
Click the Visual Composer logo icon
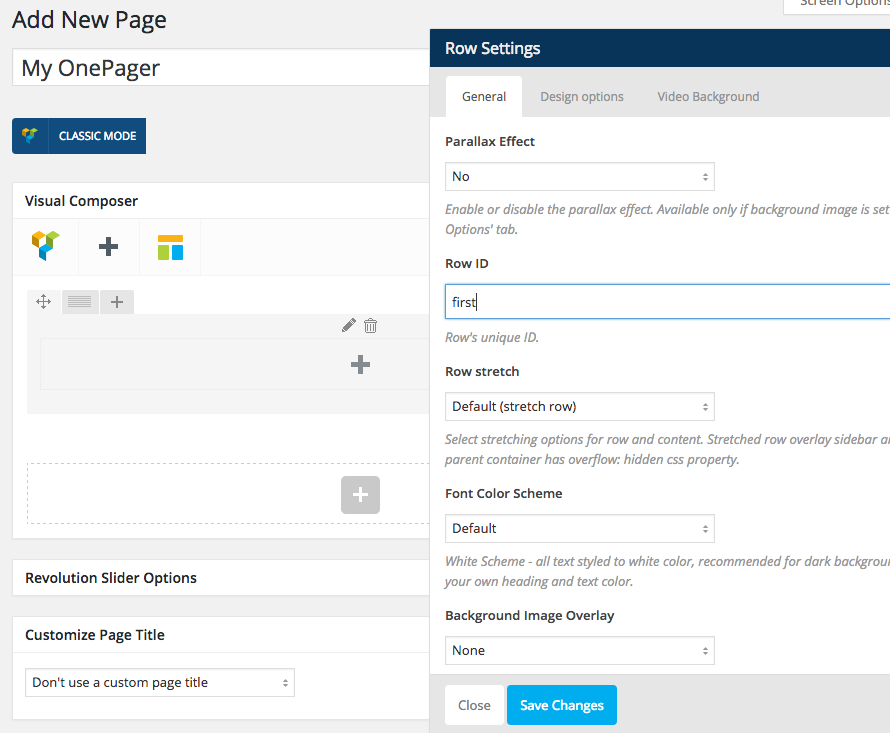coord(46,246)
